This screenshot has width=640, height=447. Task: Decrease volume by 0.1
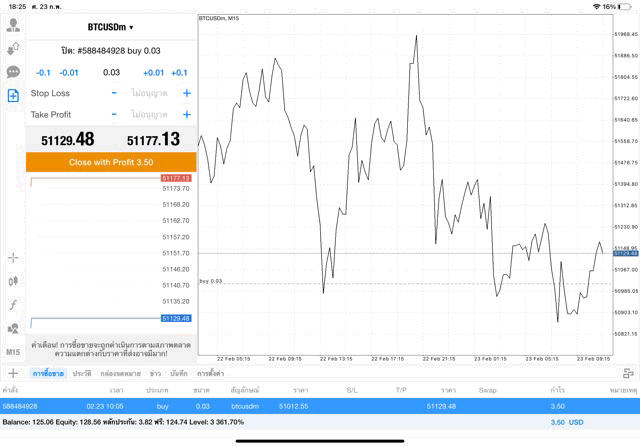(x=43, y=73)
